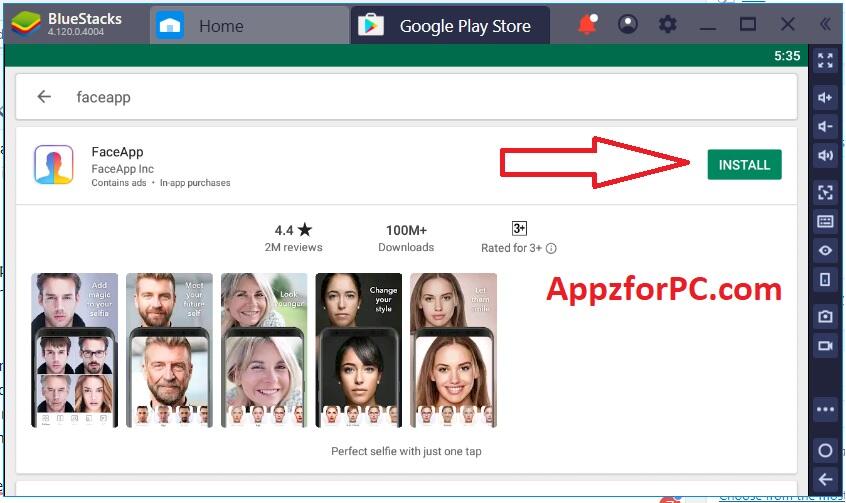Open the 'Add magic to your selfie' screenshot
Viewport: 846px width, 503px height.
pyautogui.click(x=74, y=350)
